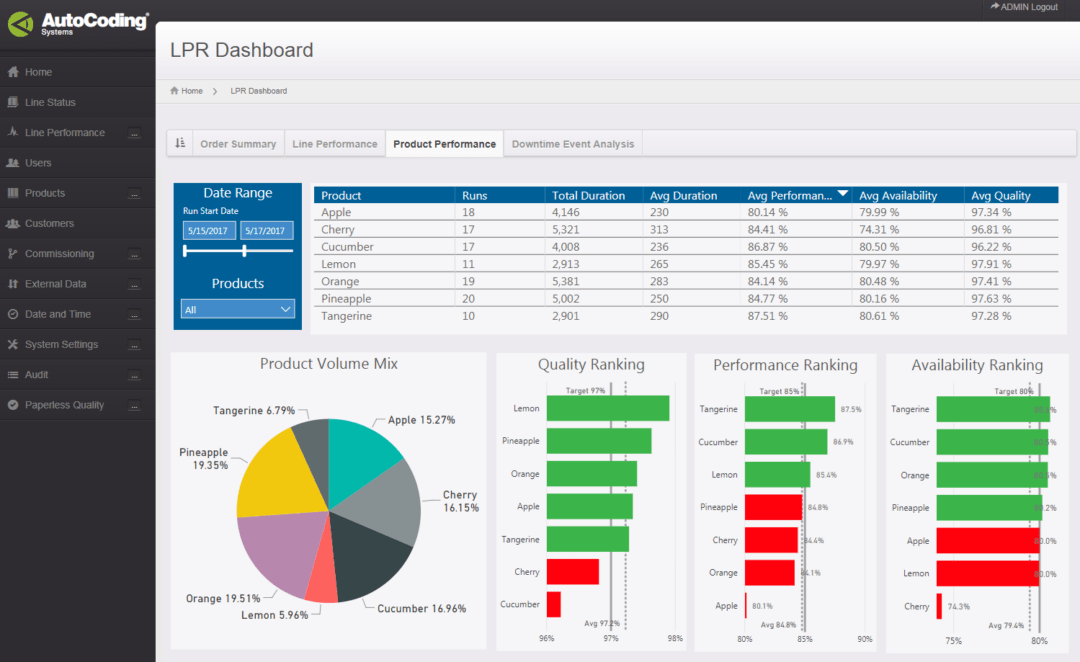
Task: Click the Audit list icon
Action: click(x=13, y=375)
